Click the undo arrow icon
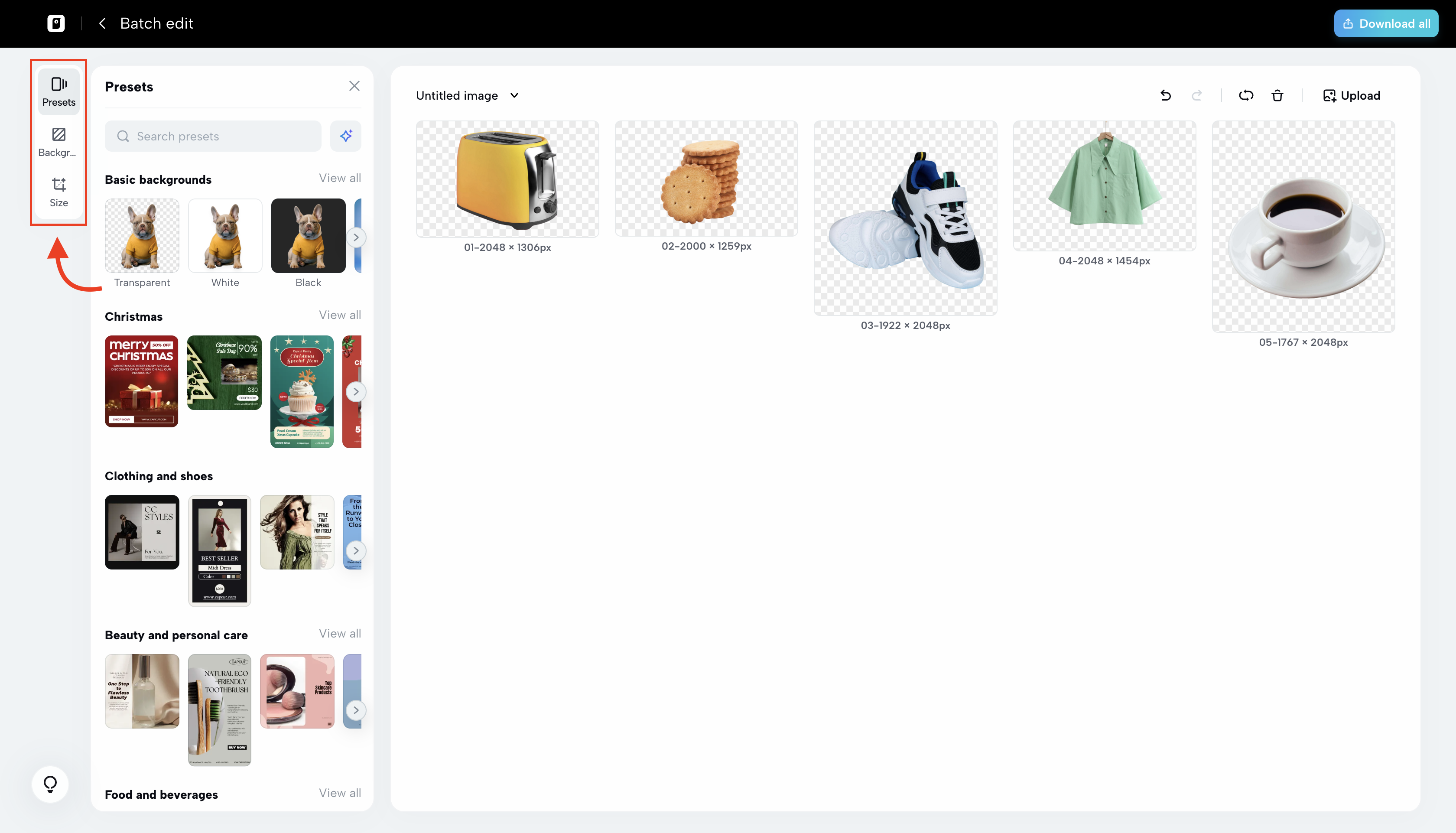 coord(1166,95)
